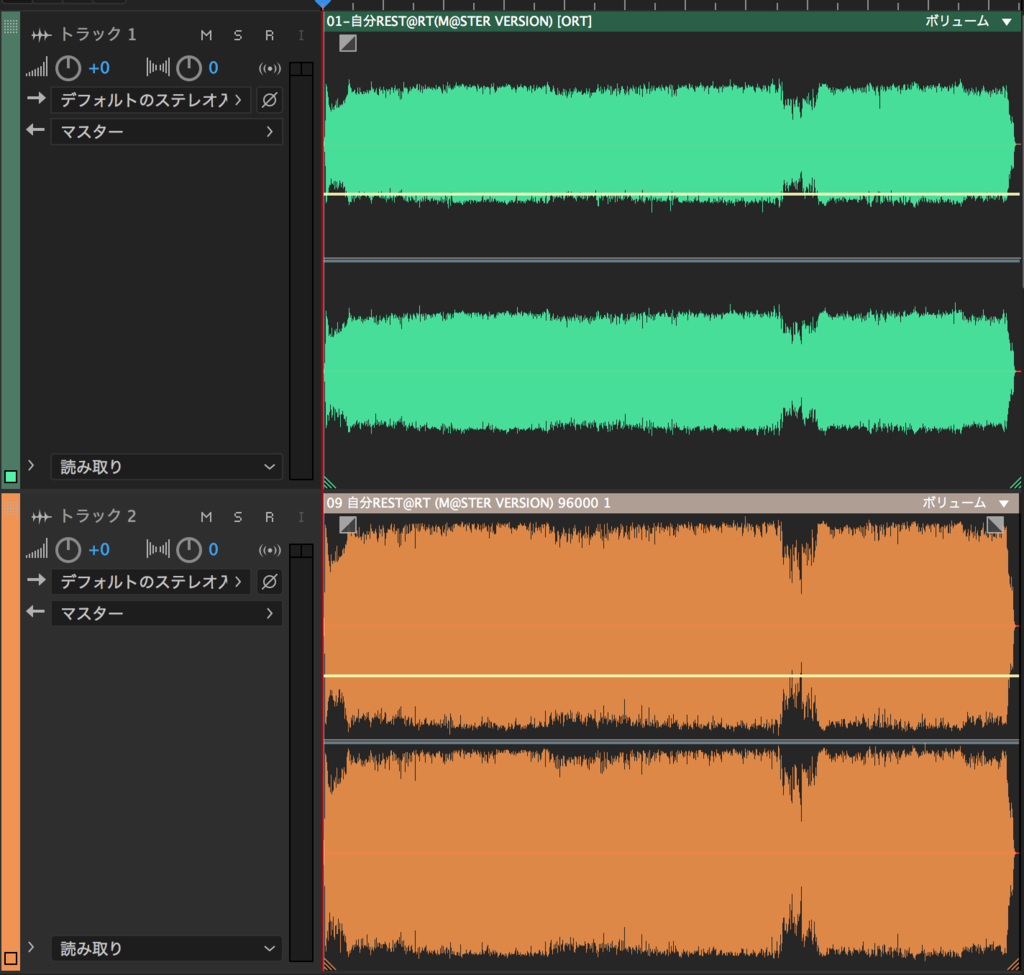Click the fade-in handle on the orange clip
Screen dimensions: 1024x975
click(348, 524)
